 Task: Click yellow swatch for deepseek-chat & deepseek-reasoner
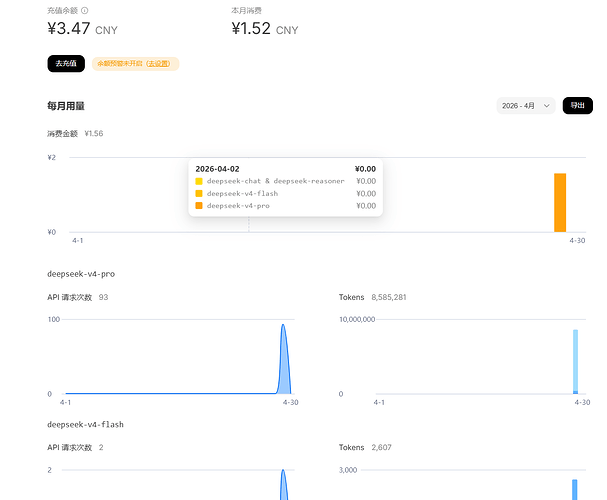point(199,181)
